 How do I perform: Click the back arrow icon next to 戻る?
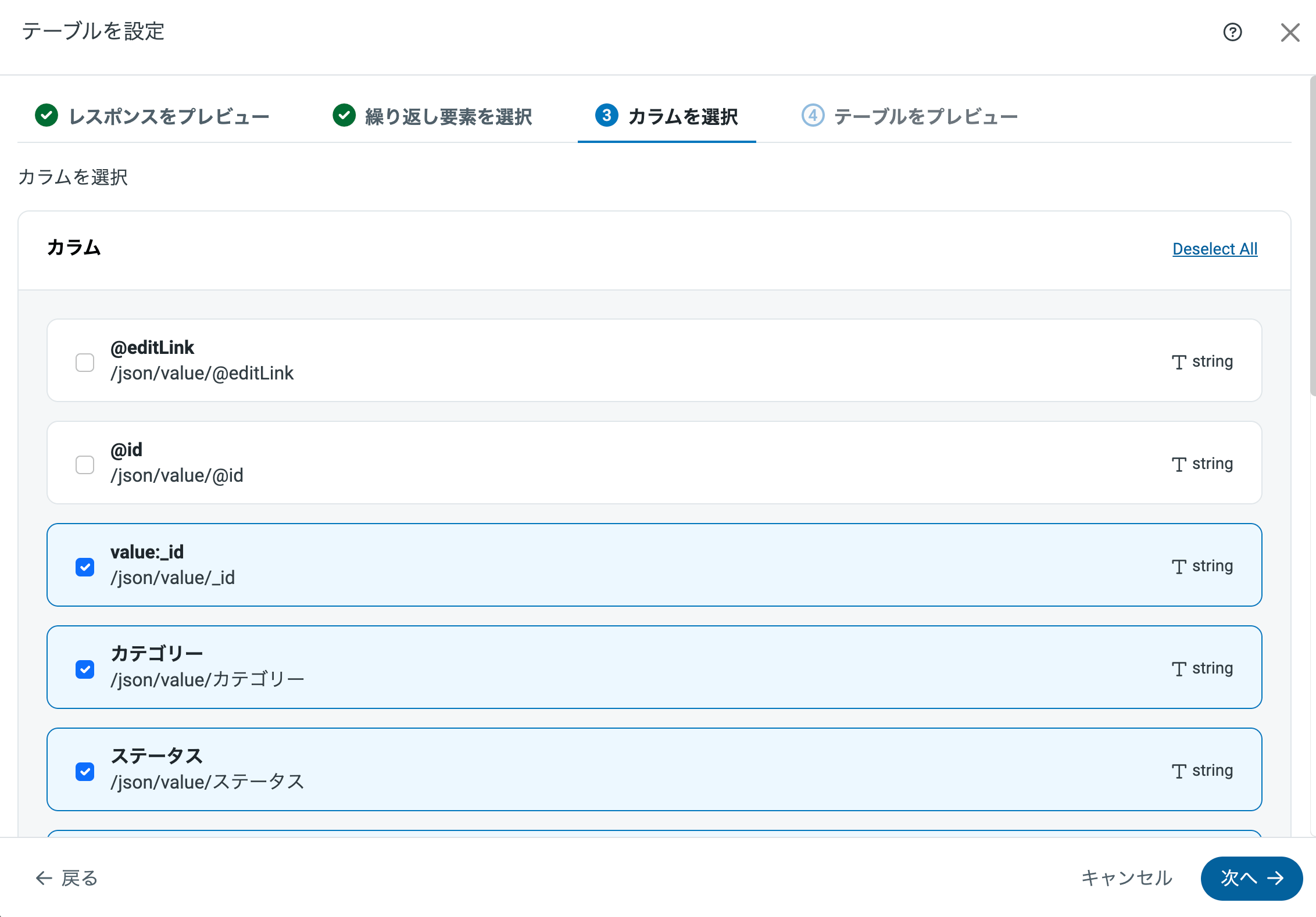(44, 878)
